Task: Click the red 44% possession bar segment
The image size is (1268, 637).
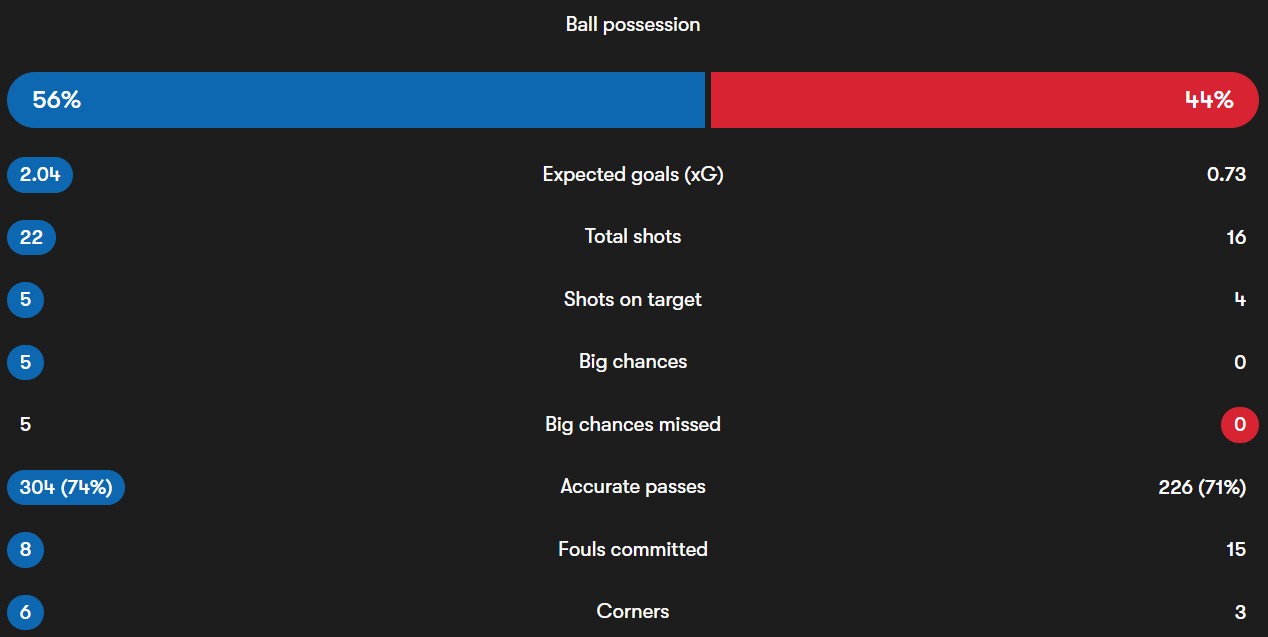Action: (x=984, y=100)
